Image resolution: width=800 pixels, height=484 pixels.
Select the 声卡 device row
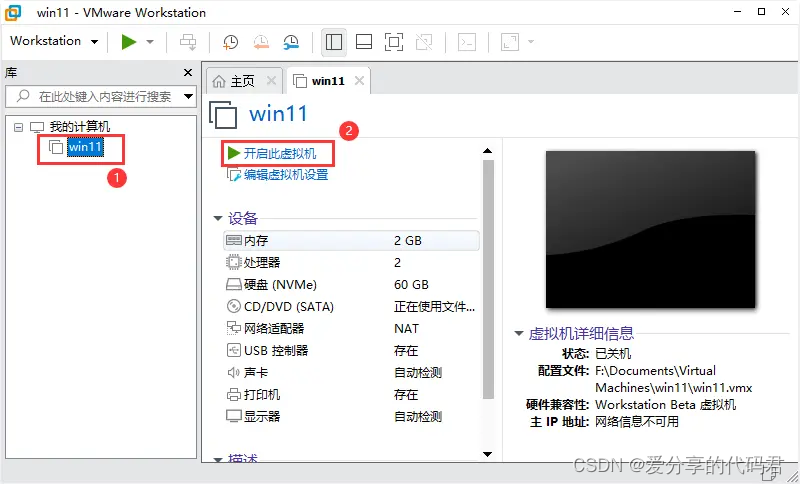(x=351, y=372)
